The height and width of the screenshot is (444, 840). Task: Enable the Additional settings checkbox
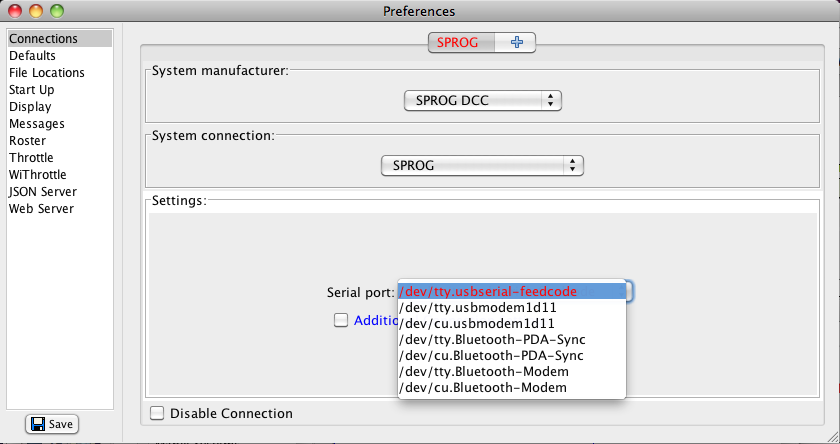341,320
